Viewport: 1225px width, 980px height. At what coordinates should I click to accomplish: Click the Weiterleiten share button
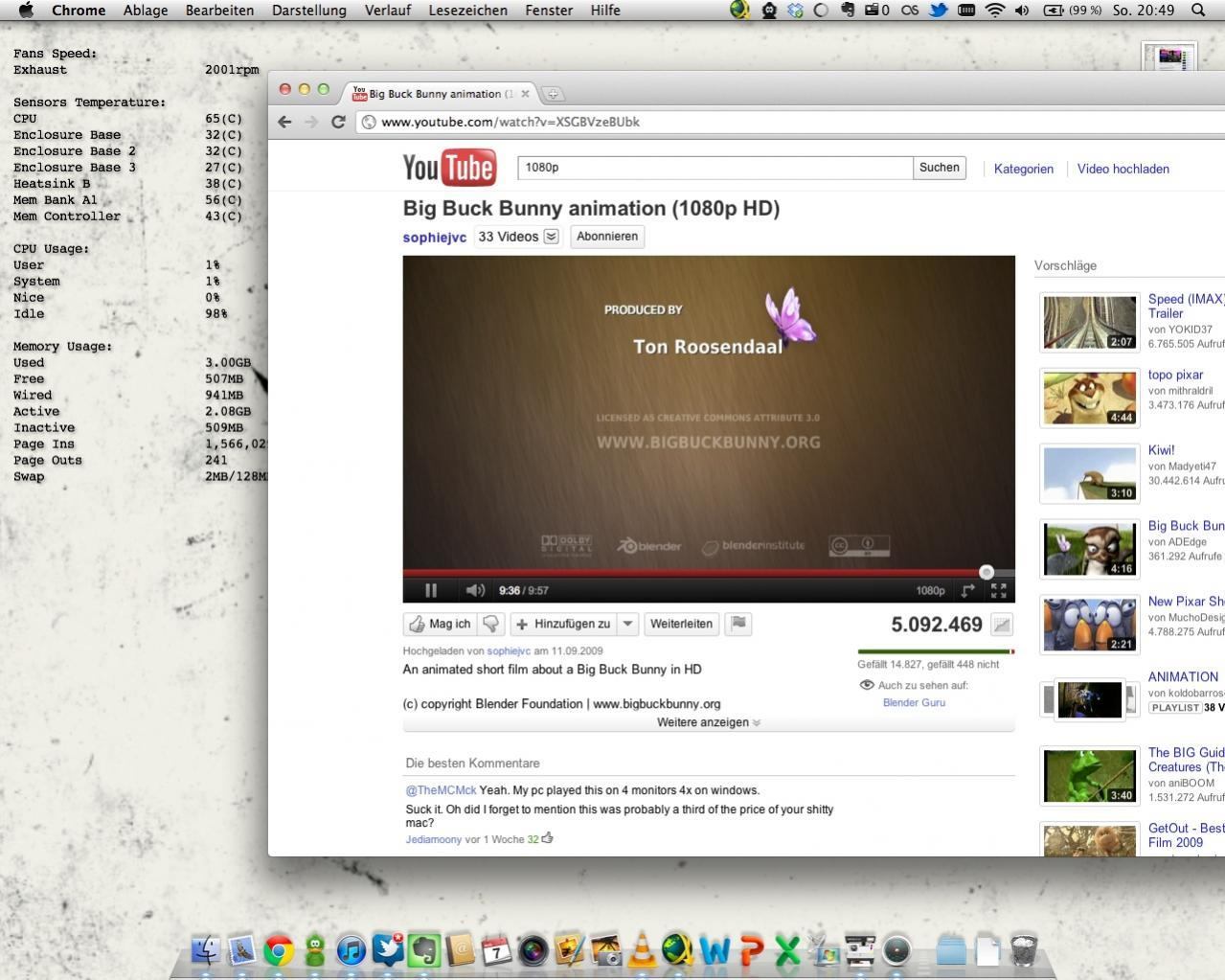tap(681, 624)
